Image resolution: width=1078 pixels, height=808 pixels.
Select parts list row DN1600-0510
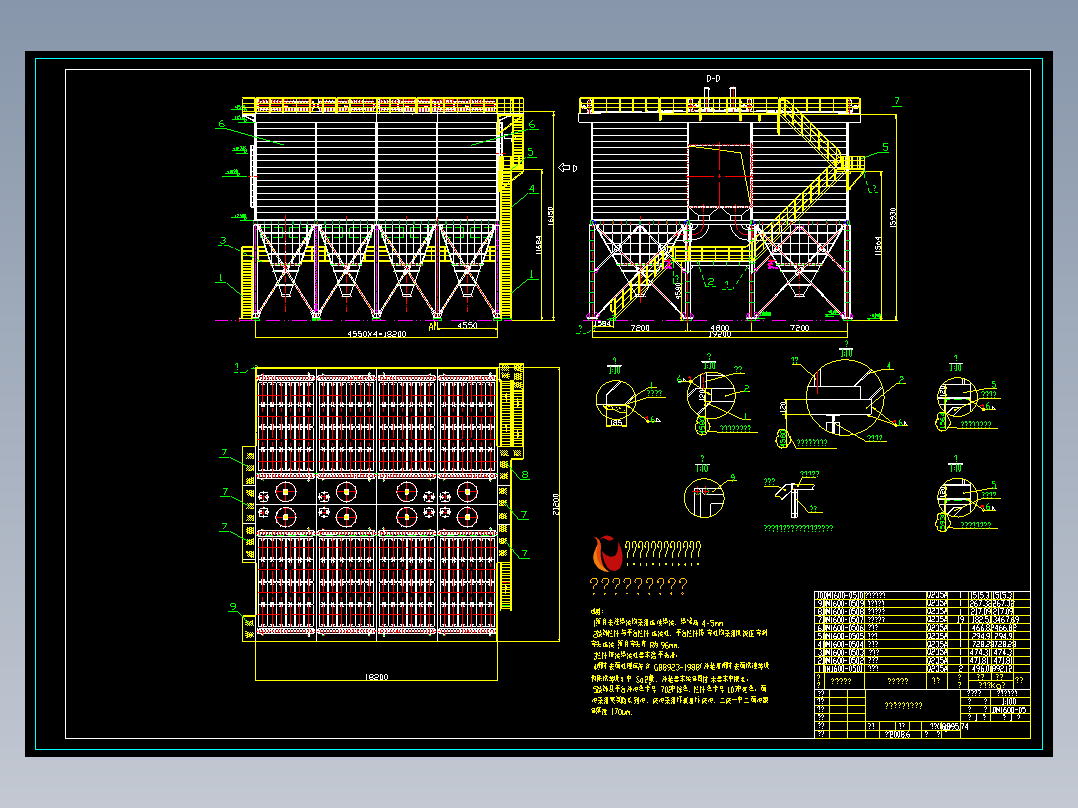click(x=922, y=596)
